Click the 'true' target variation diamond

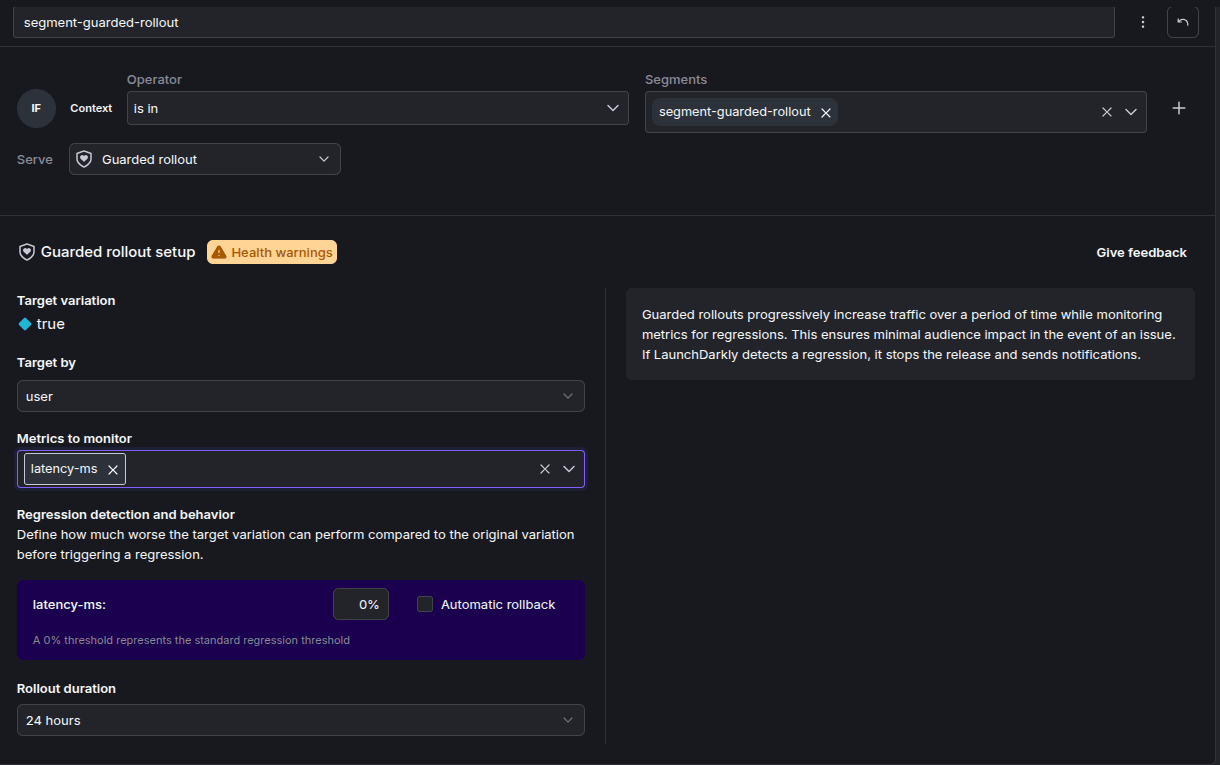(x=25, y=324)
